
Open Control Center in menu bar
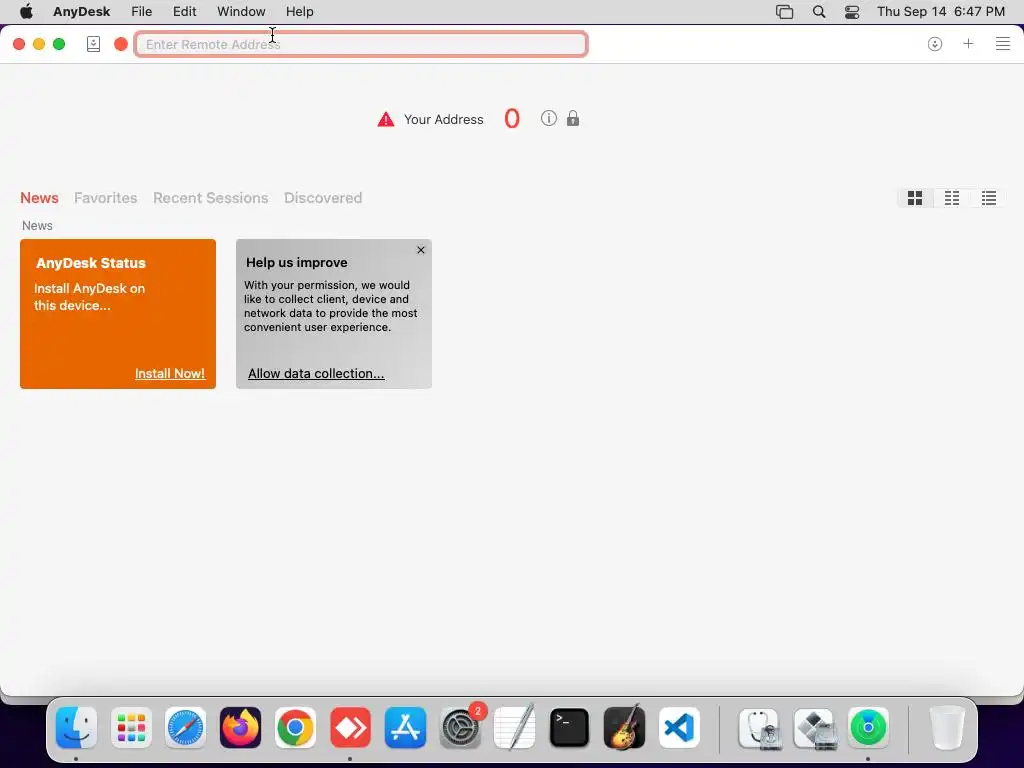pos(852,12)
